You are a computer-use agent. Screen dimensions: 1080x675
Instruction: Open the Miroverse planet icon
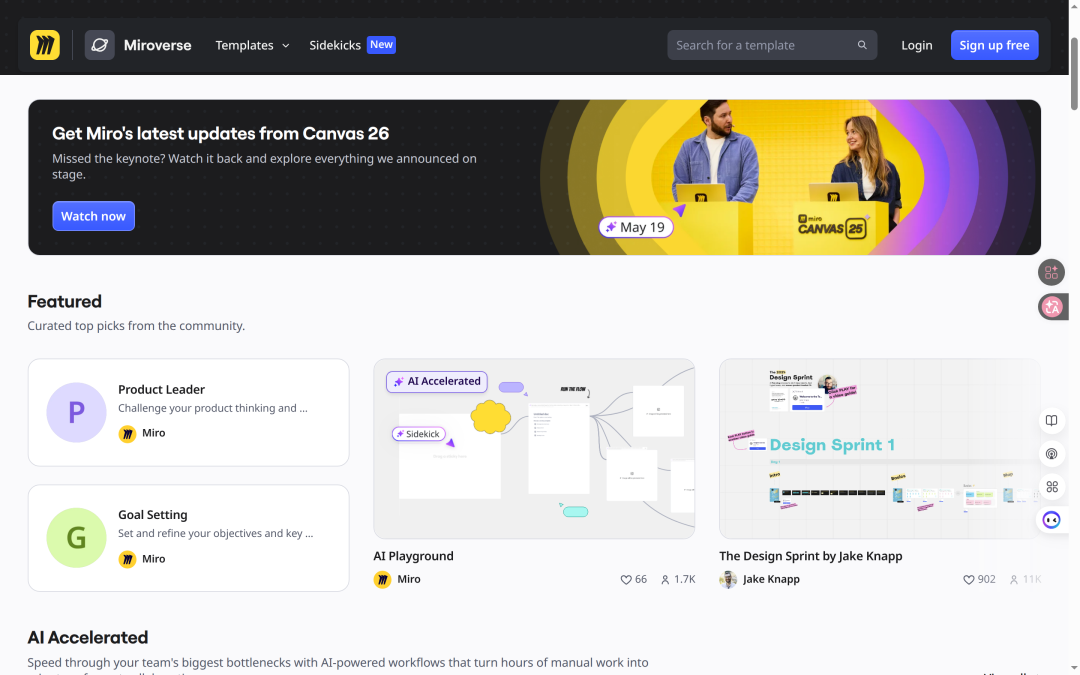tap(100, 45)
